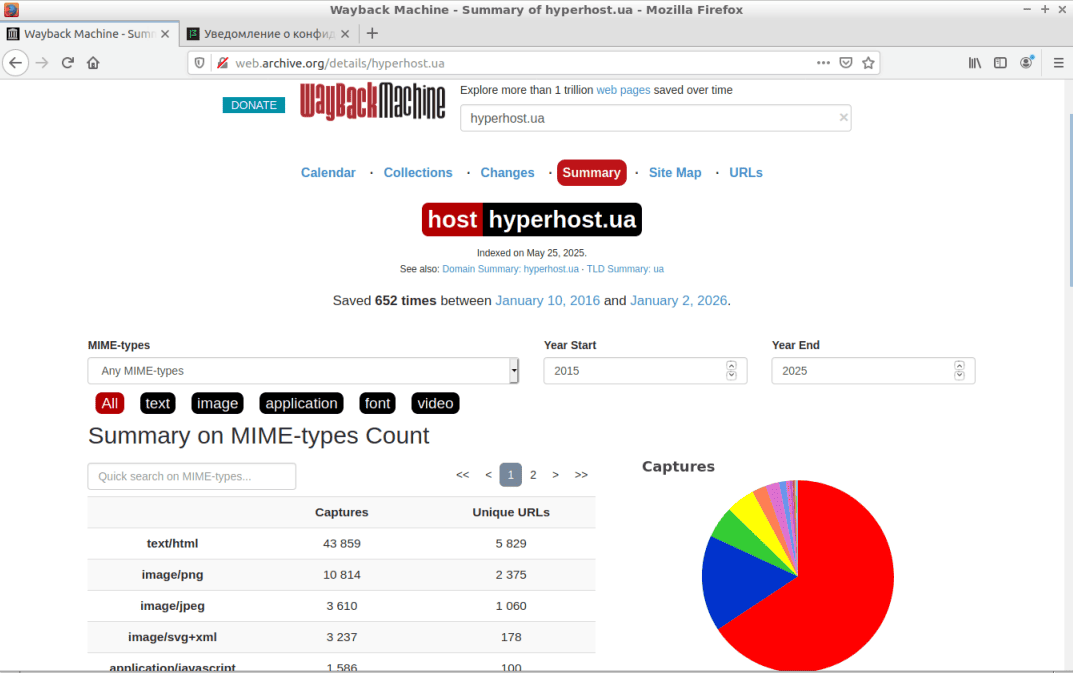Open the Save to Pocket icon
Screen dimensions: 1073x673
point(846,62)
